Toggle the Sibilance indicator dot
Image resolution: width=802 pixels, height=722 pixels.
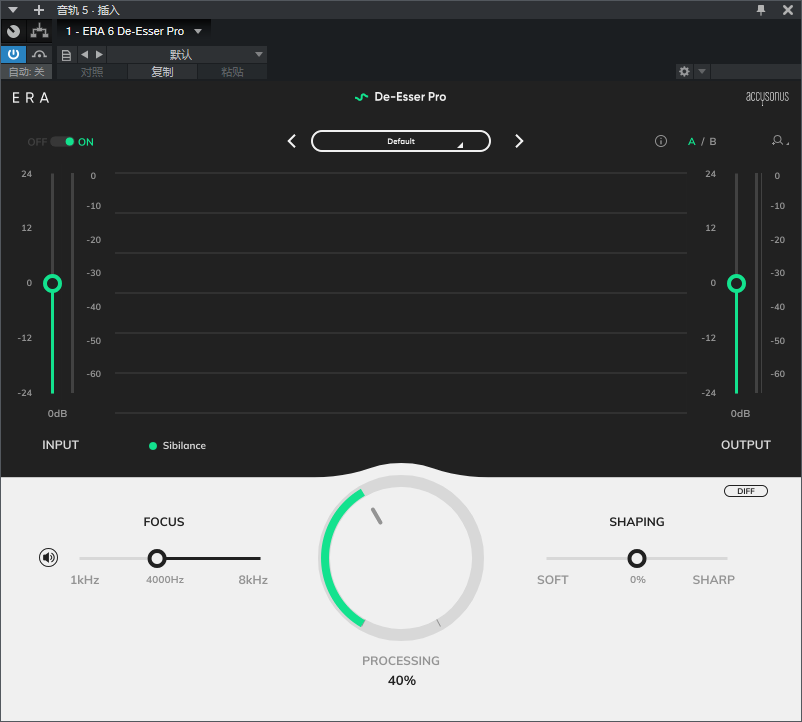point(152,446)
